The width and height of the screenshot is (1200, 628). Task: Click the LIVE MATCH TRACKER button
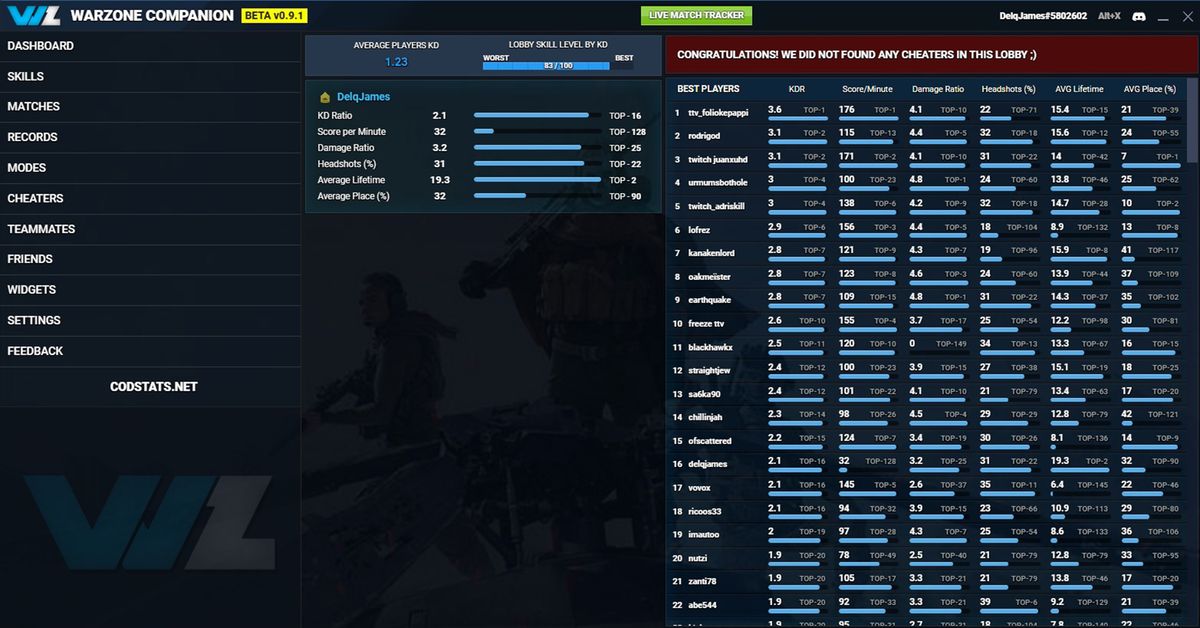click(697, 15)
